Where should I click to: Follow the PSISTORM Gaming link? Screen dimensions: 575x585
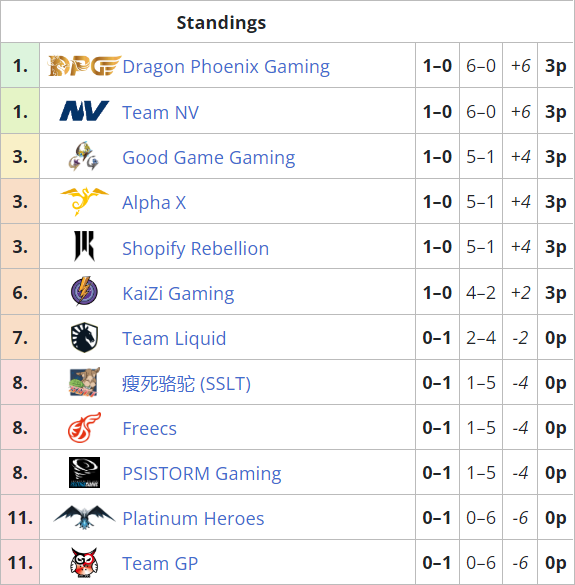coord(202,474)
